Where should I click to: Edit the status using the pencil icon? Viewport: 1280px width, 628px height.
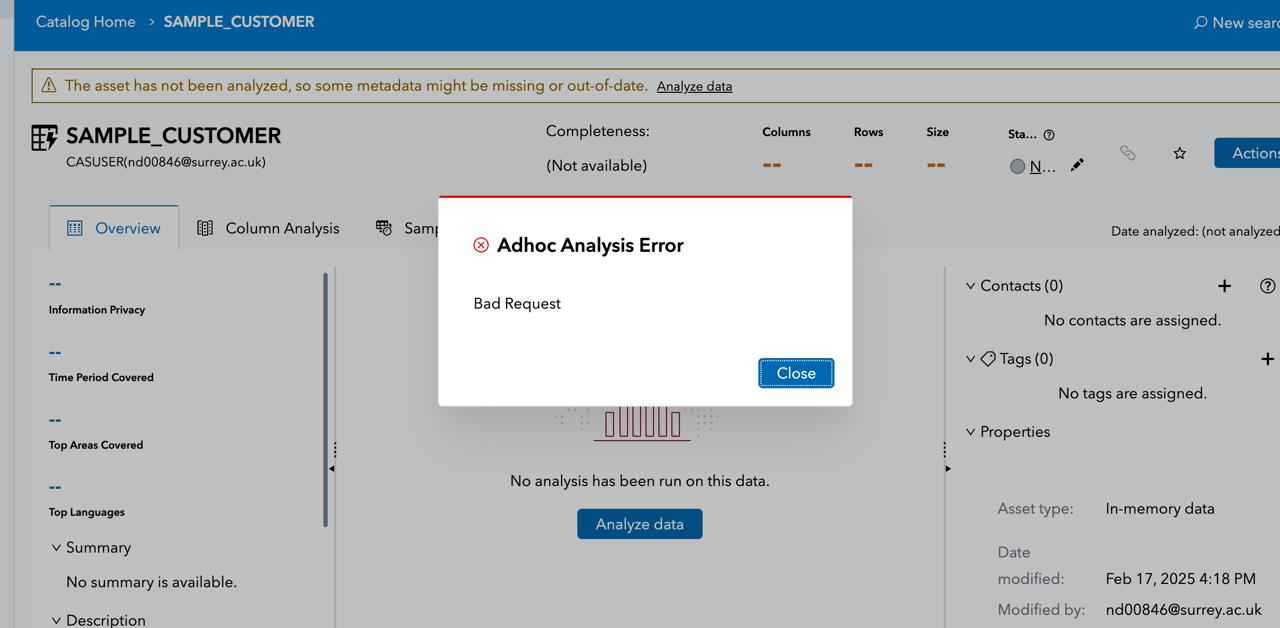click(x=1077, y=165)
